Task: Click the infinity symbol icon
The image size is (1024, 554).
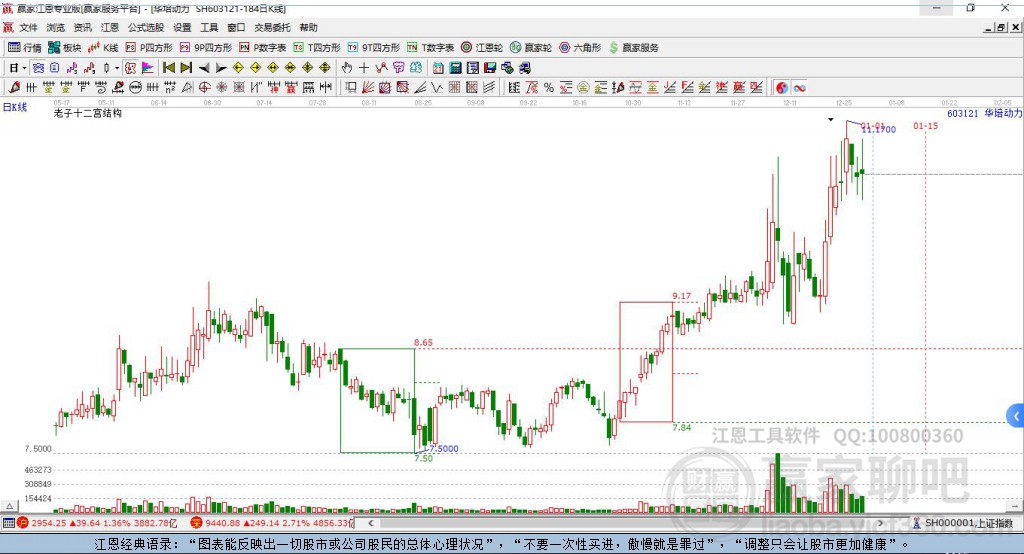Action: [799, 88]
